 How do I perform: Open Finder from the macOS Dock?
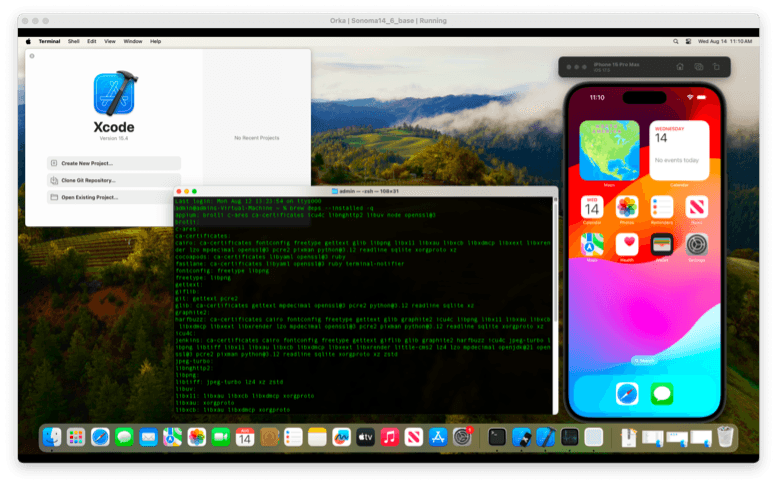(x=52, y=438)
